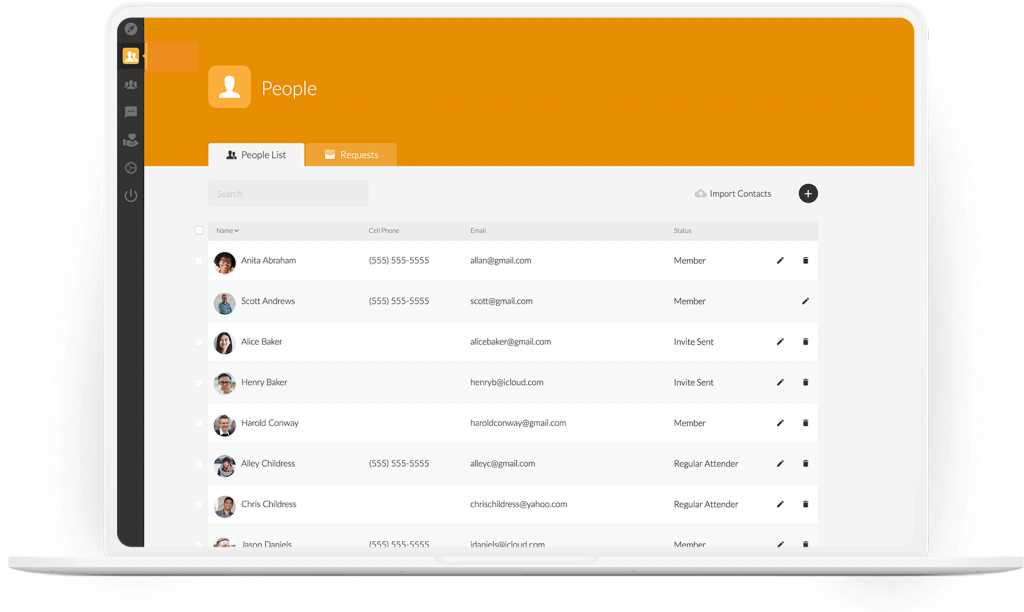Open the Groups icon in the sidebar
Screen dimensions: 1024x612
coord(130,85)
